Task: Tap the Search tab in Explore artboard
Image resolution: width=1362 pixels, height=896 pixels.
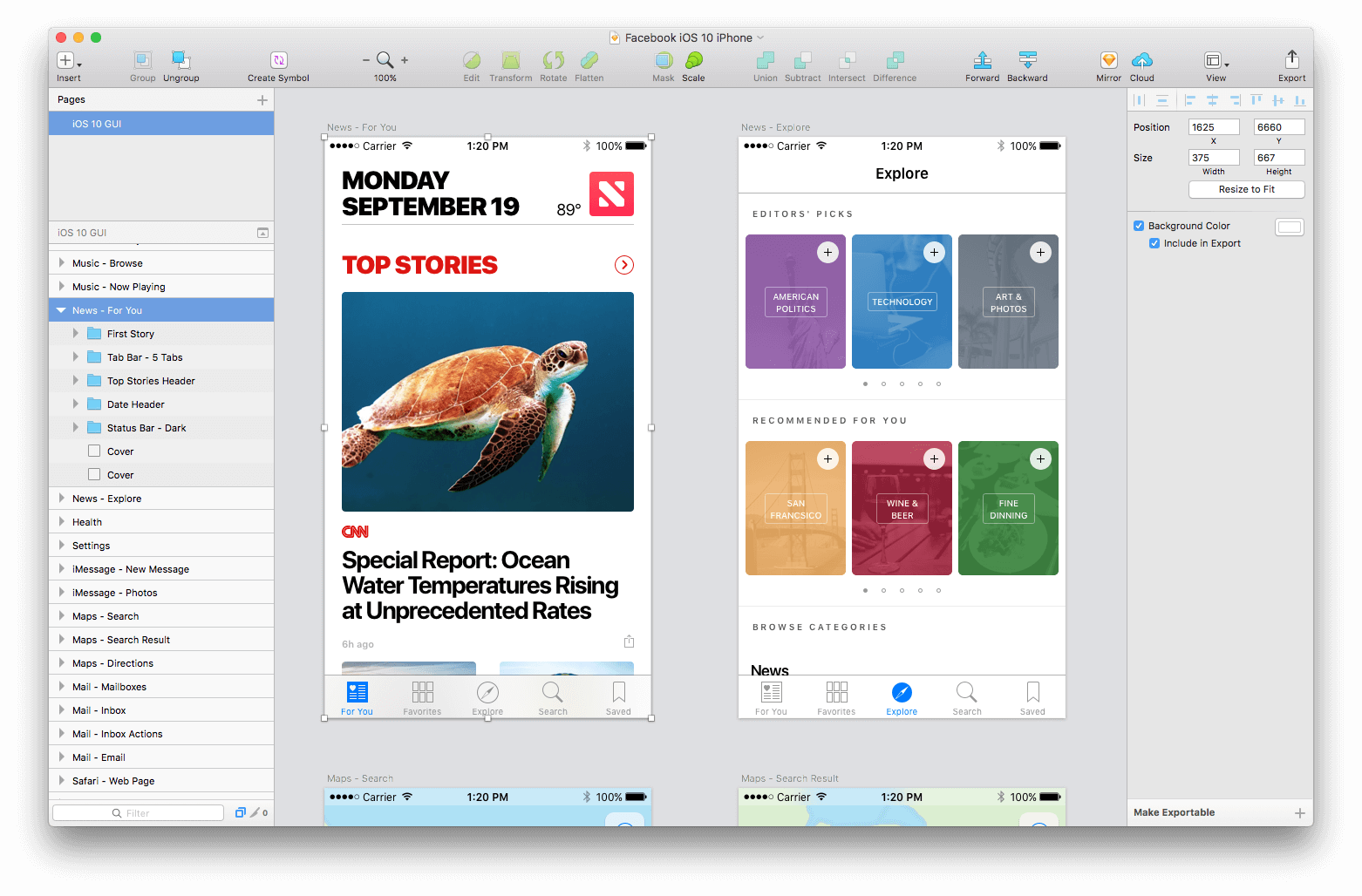Action: click(x=967, y=697)
